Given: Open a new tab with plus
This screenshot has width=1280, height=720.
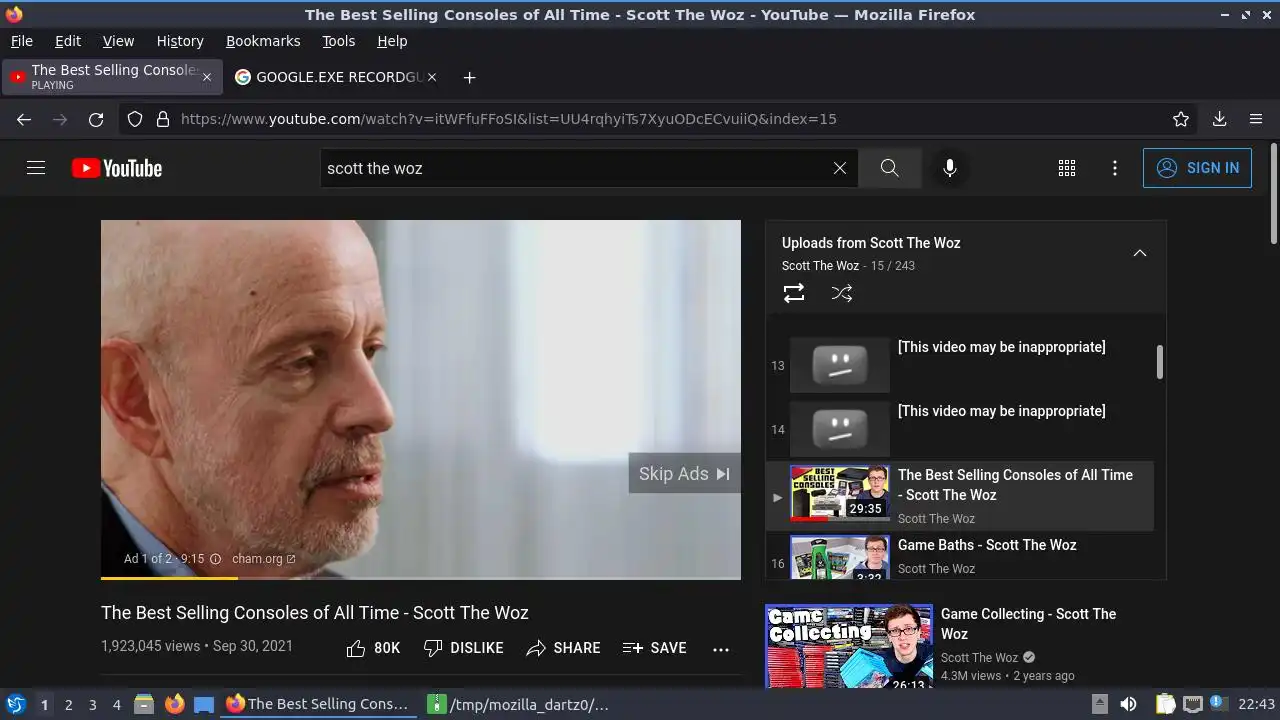Looking at the screenshot, I should click(469, 77).
